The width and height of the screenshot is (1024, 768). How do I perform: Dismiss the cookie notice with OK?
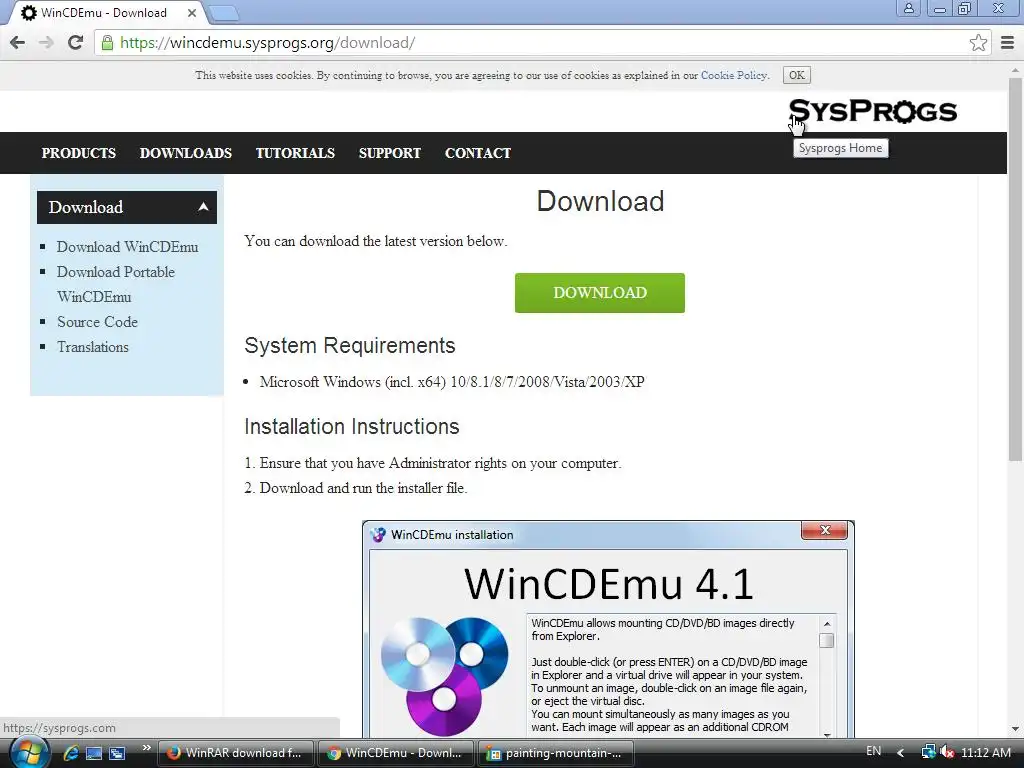coord(797,75)
